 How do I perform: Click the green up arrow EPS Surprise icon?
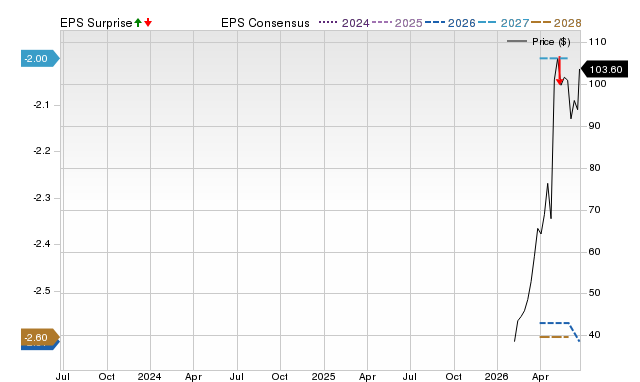tap(138, 23)
